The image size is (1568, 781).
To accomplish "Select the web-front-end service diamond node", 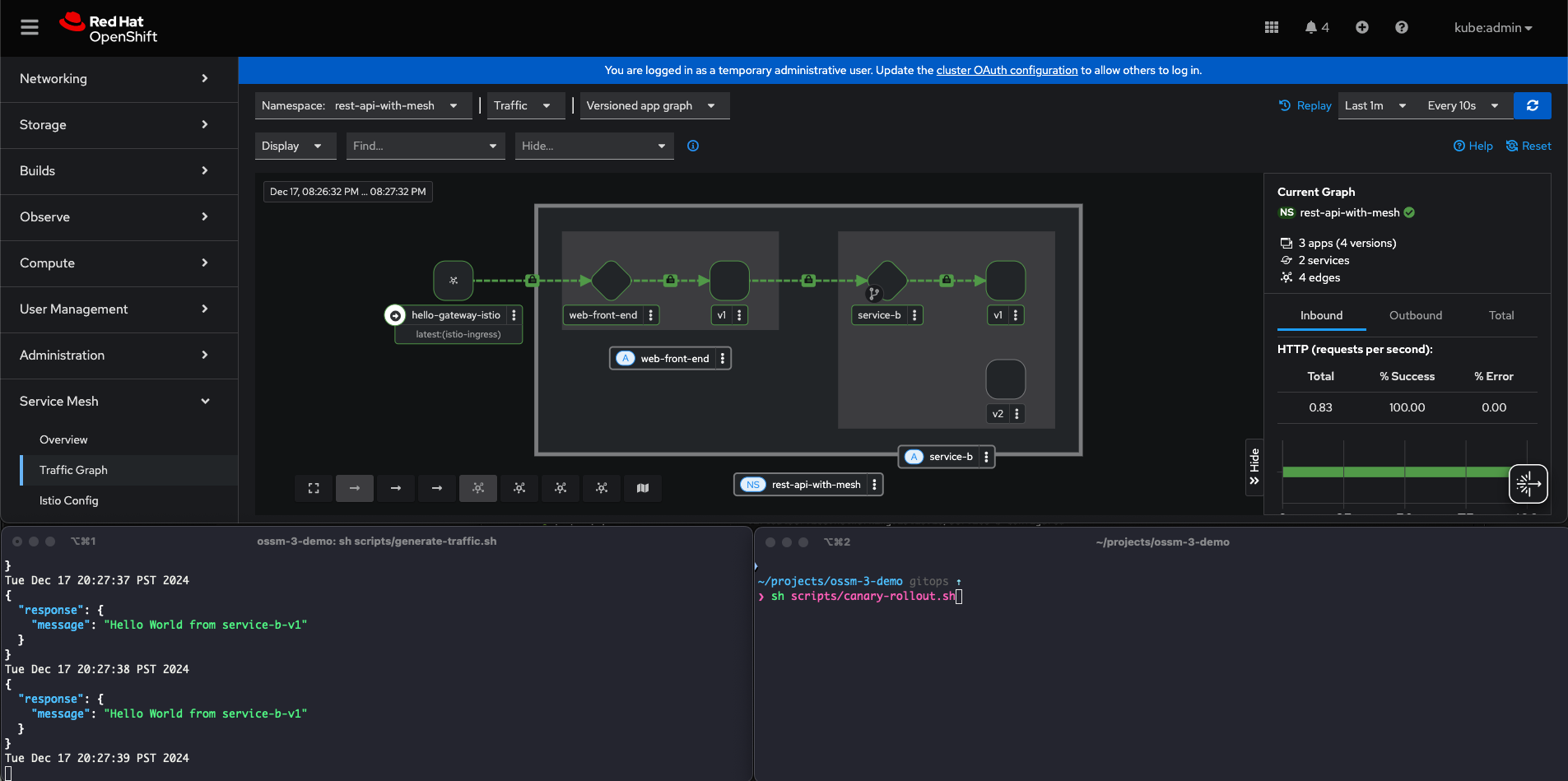I will (612, 281).
